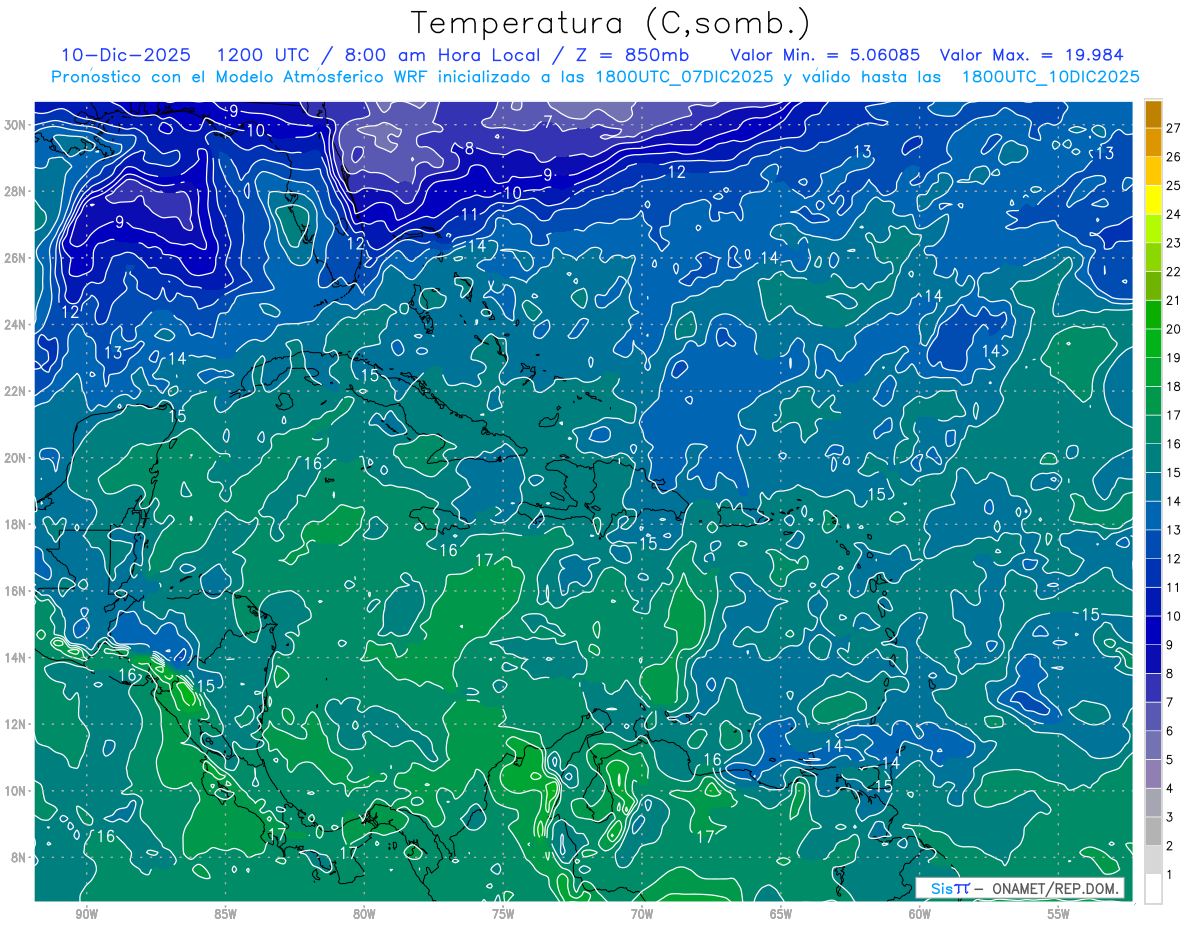Select the date text "10-Dic-2025"
This screenshot has height=927, width=1200.
(x=127, y=55)
